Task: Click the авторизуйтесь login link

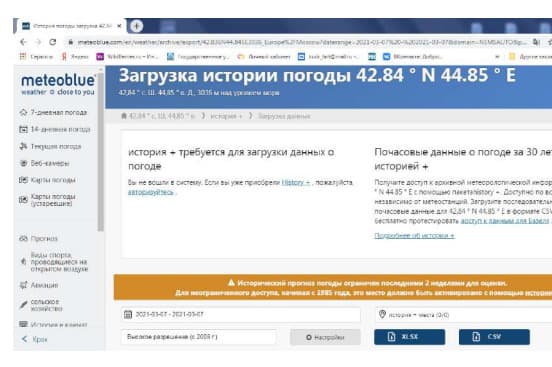Action: [150, 192]
